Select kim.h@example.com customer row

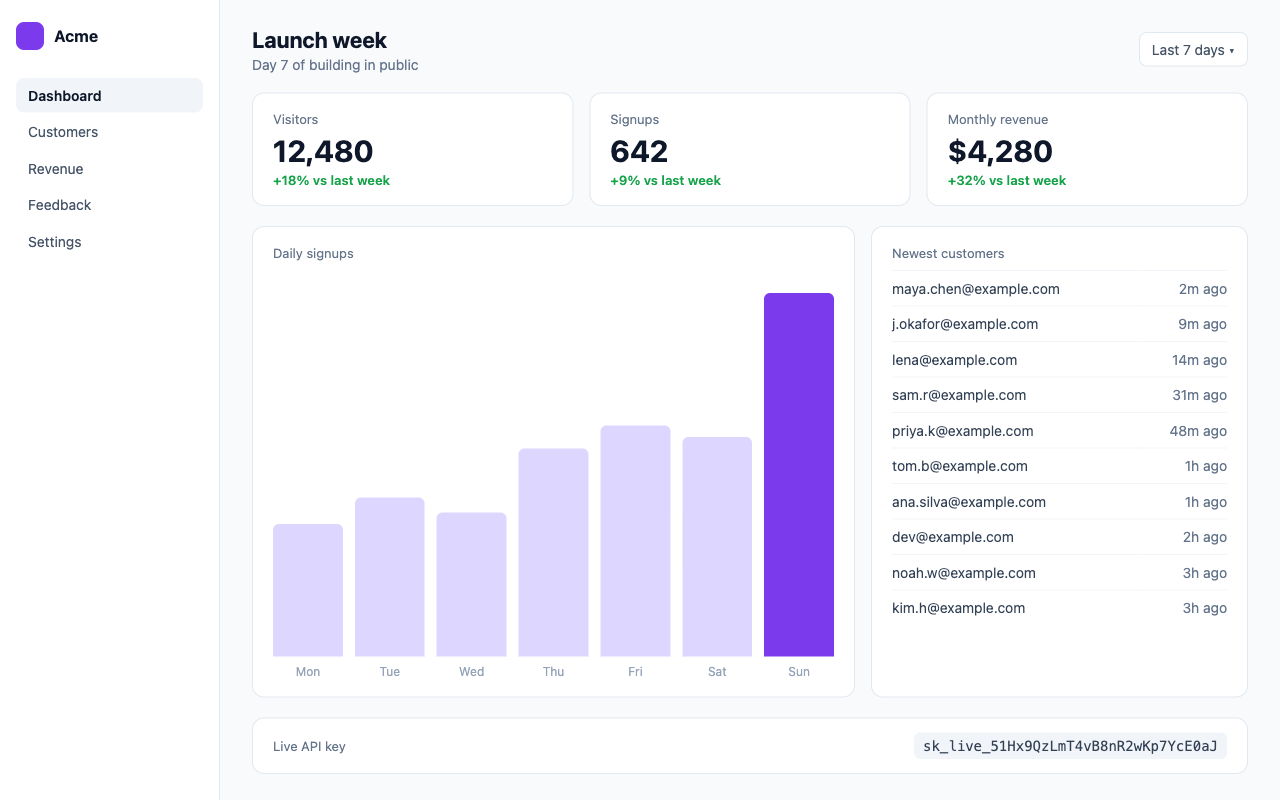[x=1059, y=608]
